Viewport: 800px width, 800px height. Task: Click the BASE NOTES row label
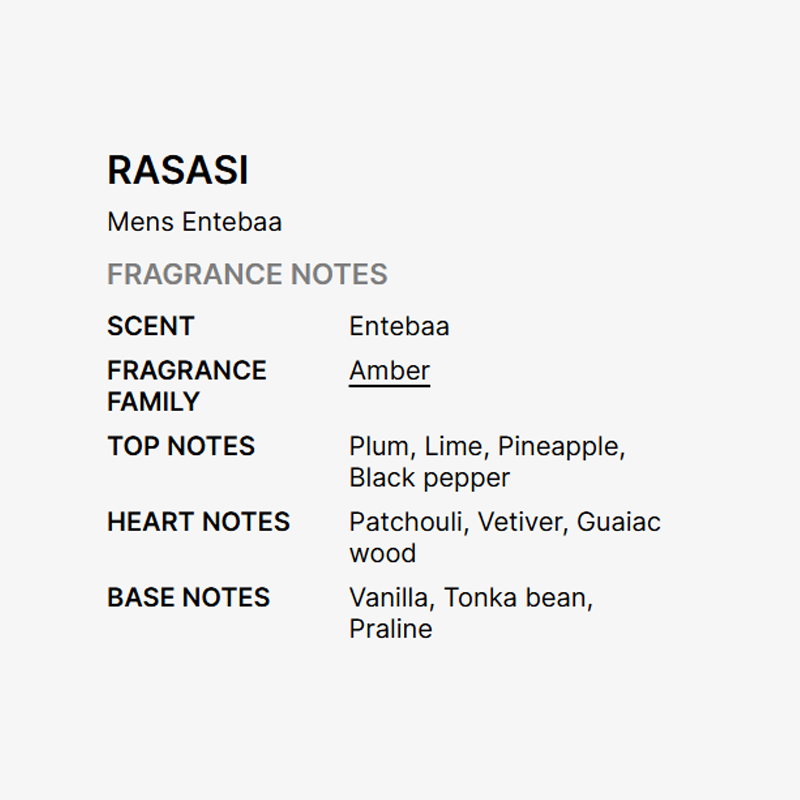(x=188, y=598)
